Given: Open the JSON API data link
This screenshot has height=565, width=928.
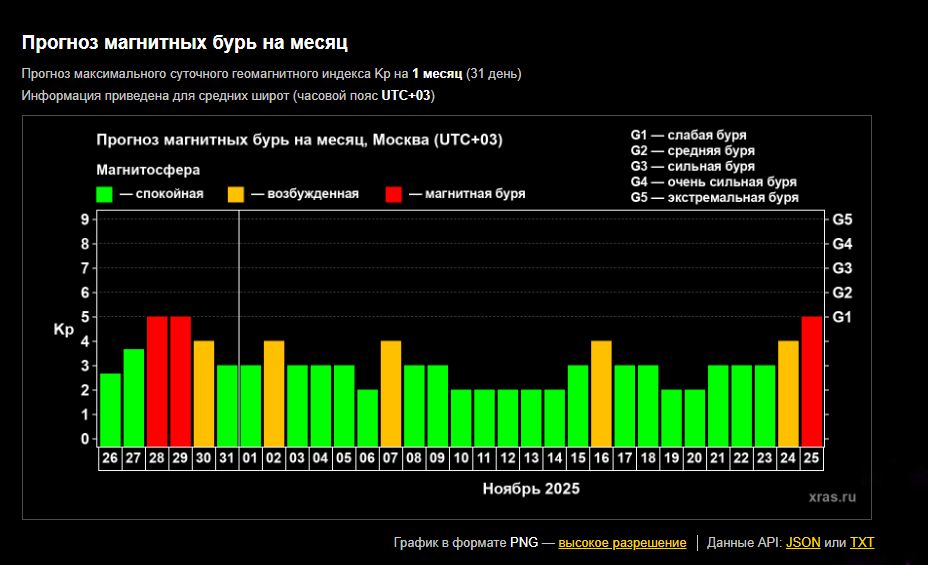Looking at the screenshot, I should 803,542.
